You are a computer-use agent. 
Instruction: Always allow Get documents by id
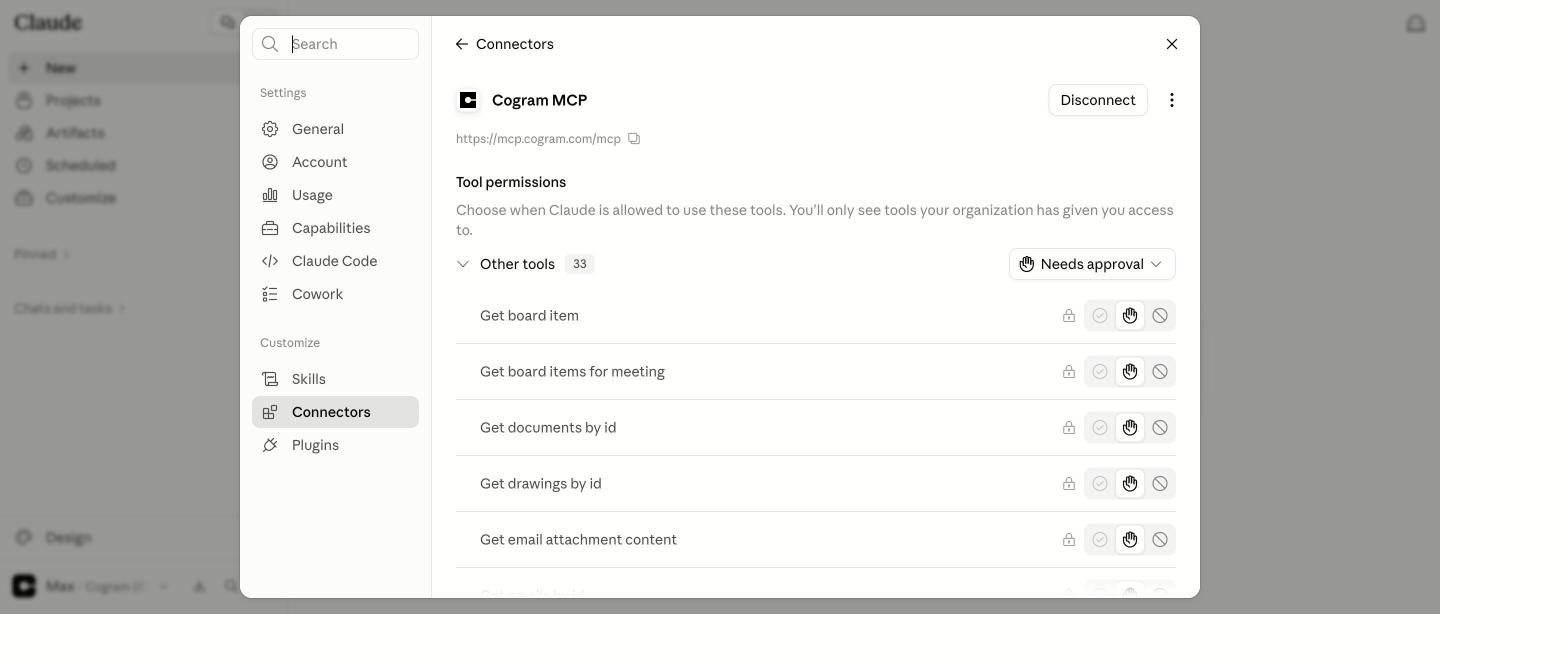(1100, 428)
